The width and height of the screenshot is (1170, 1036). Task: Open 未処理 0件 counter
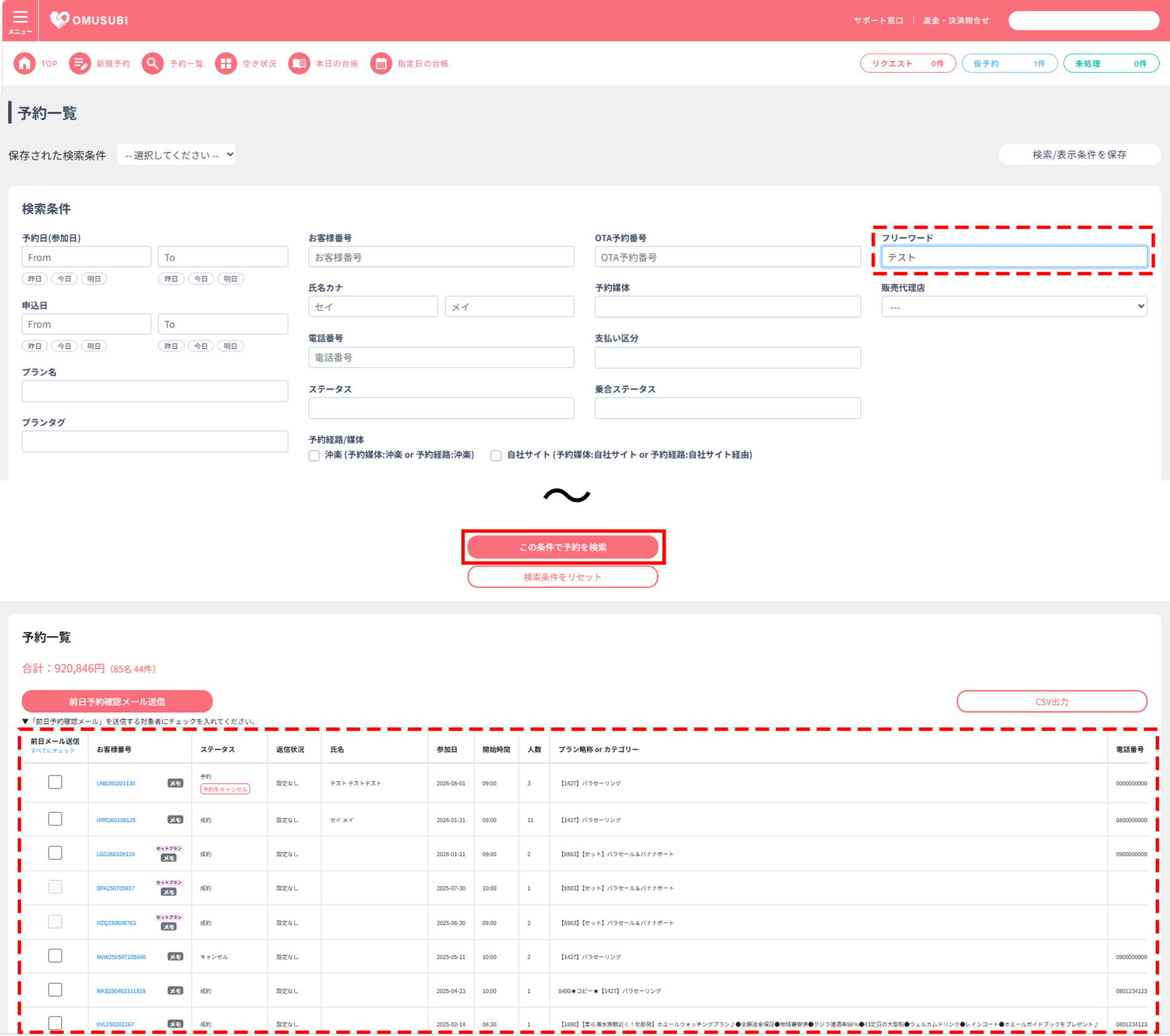click(1111, 63)
